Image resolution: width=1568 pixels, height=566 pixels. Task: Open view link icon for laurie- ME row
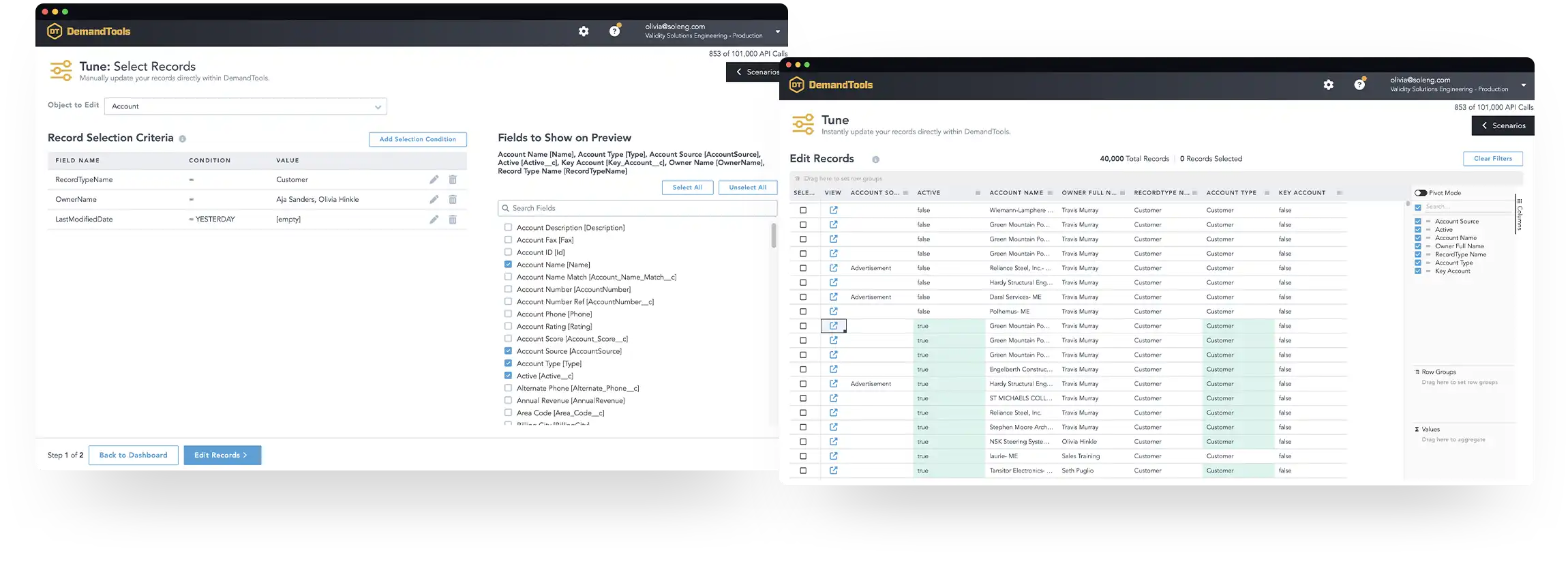pyautogui.click(x=833, y=456)
